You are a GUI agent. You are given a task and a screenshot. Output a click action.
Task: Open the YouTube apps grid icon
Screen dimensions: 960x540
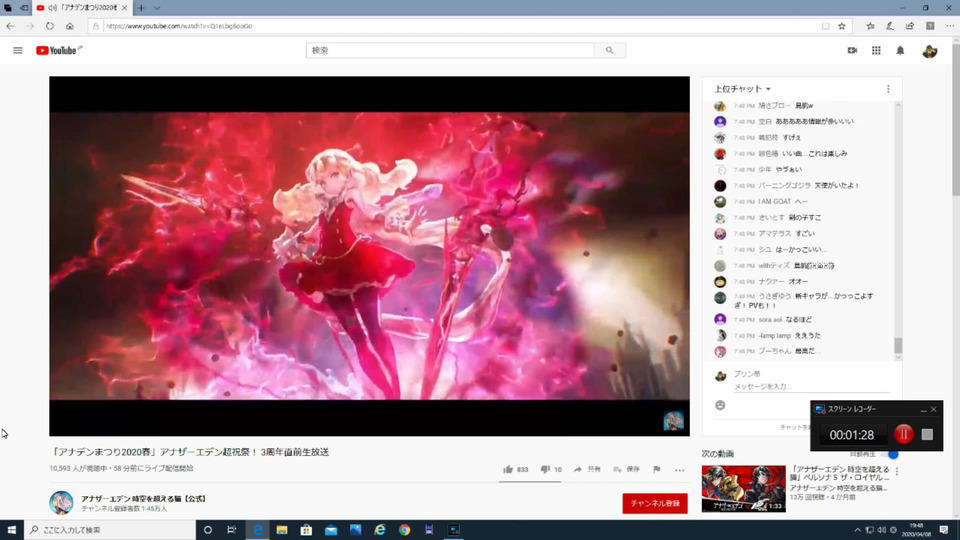click(x=876, y=50)
